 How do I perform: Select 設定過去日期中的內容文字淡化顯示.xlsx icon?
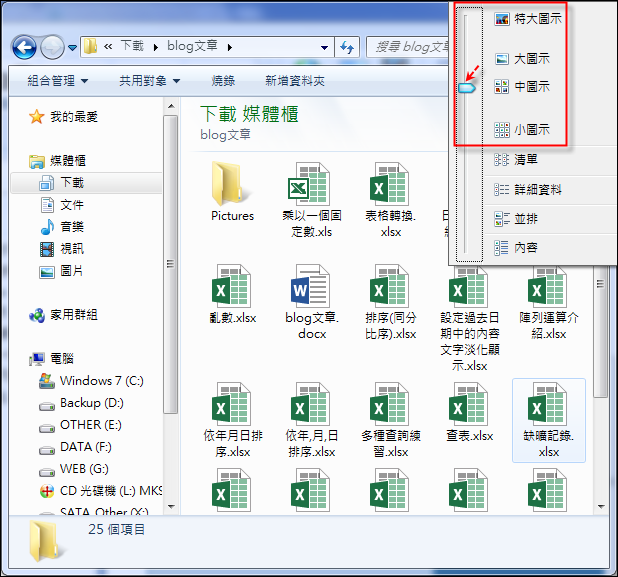click(469, 287)
